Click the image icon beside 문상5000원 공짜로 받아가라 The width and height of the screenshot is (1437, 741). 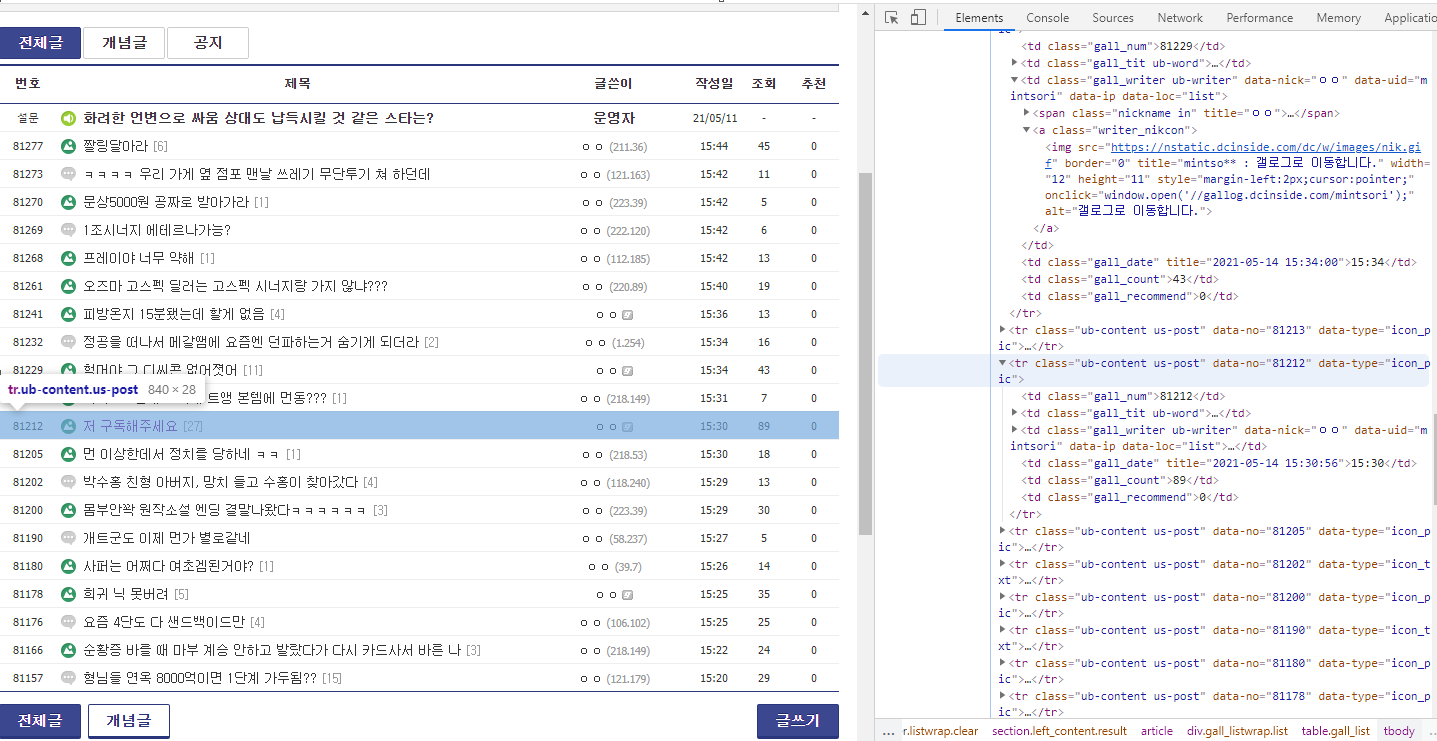pos(68,202)
